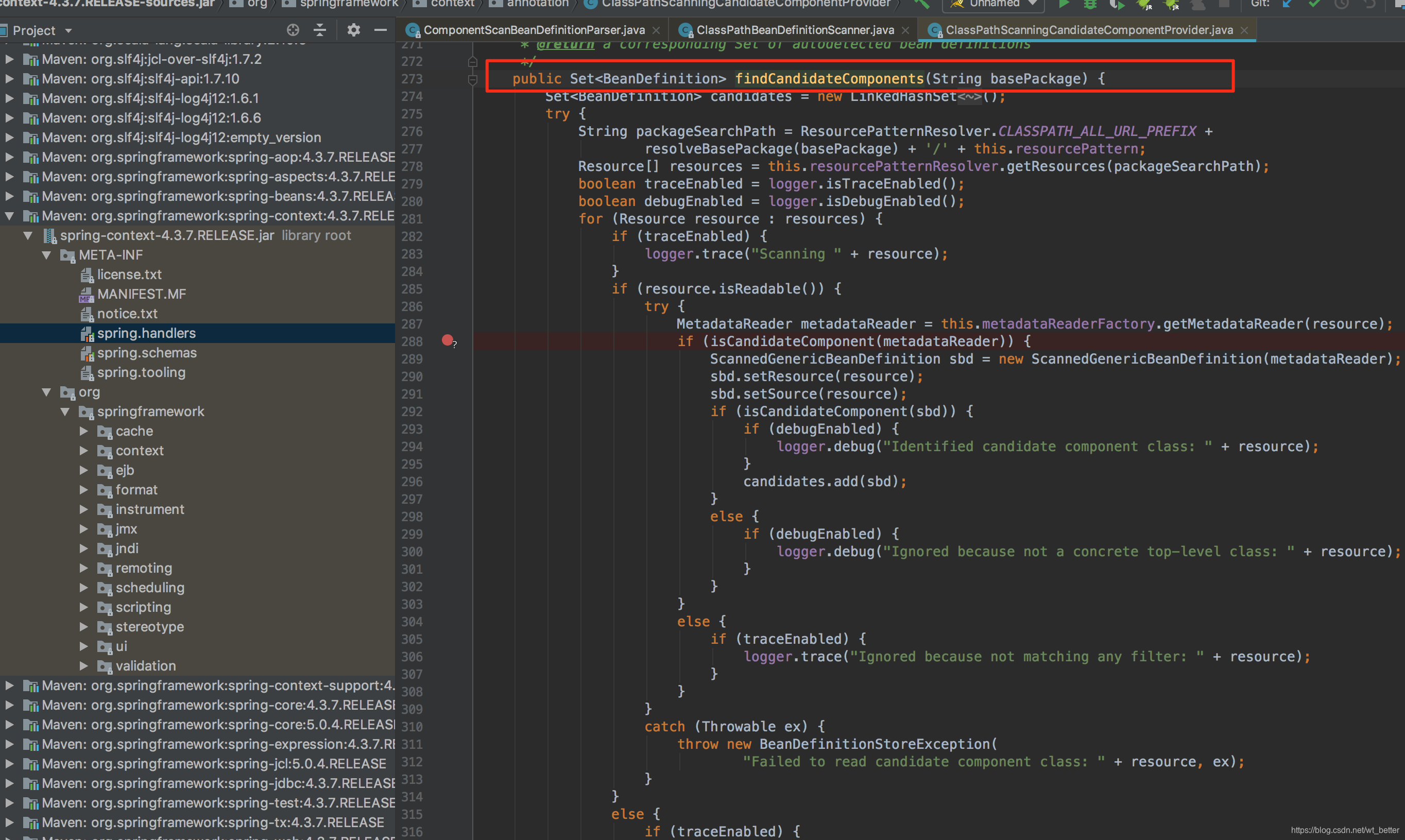Click the locate-current-file crosshair icon

pyautogui.click(x=293, y=30)
